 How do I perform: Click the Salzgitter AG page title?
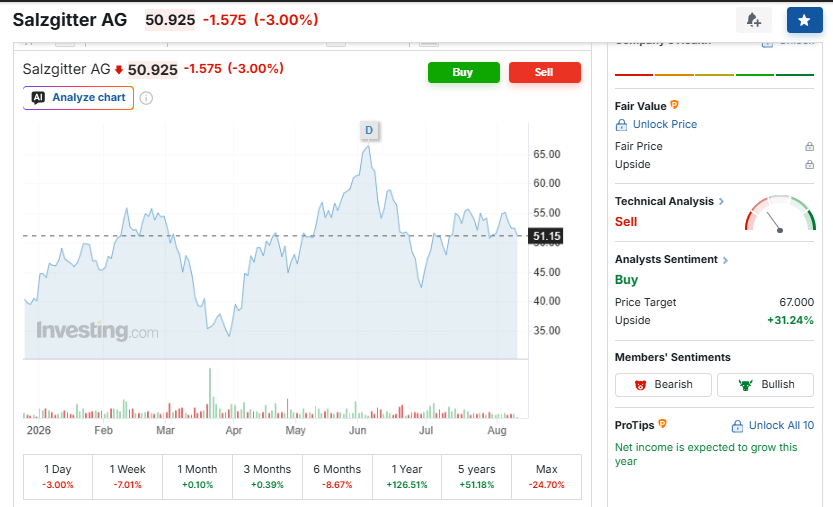70,20
